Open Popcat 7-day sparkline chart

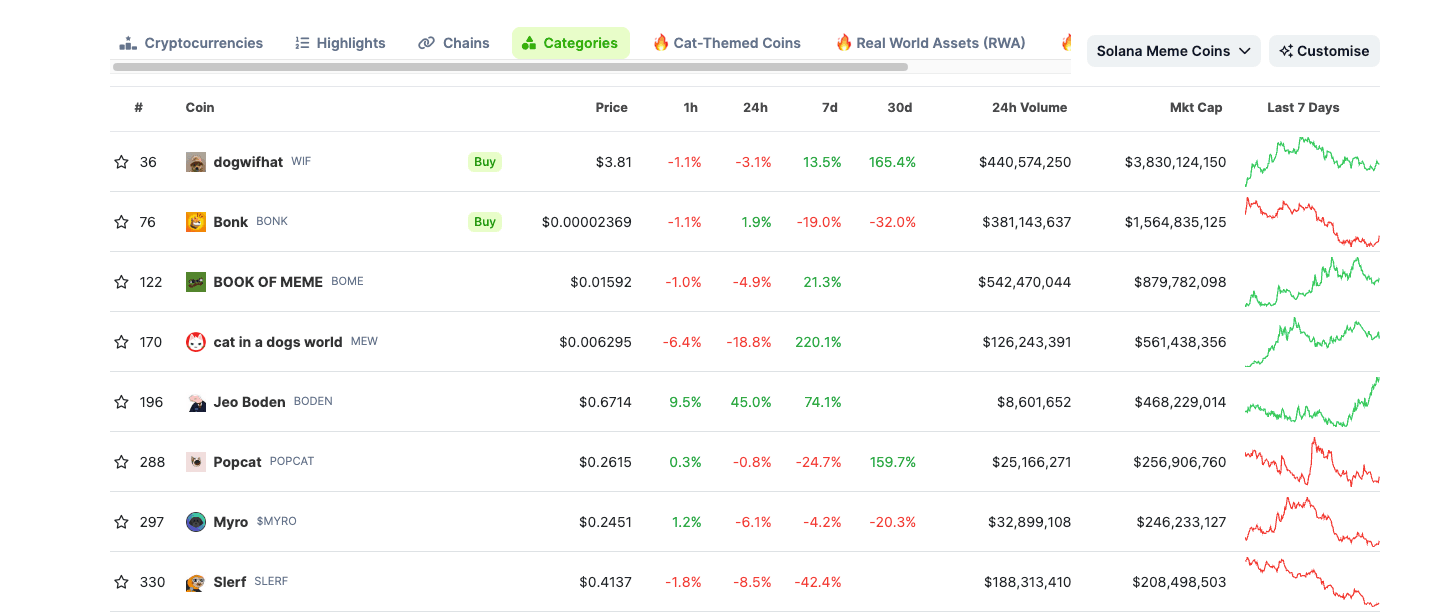tap(1312, 462)
